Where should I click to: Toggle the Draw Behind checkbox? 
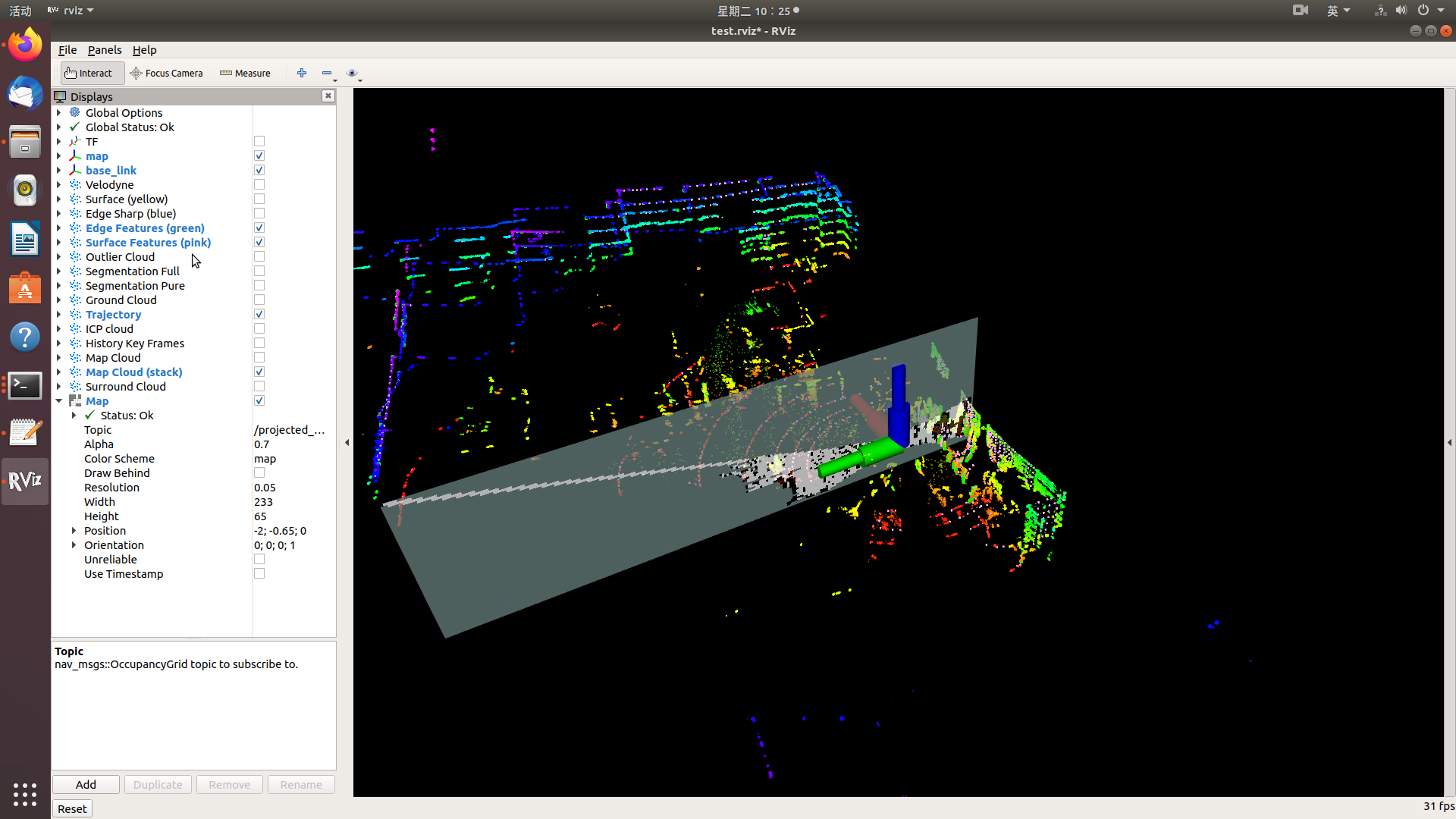[259, 473]
